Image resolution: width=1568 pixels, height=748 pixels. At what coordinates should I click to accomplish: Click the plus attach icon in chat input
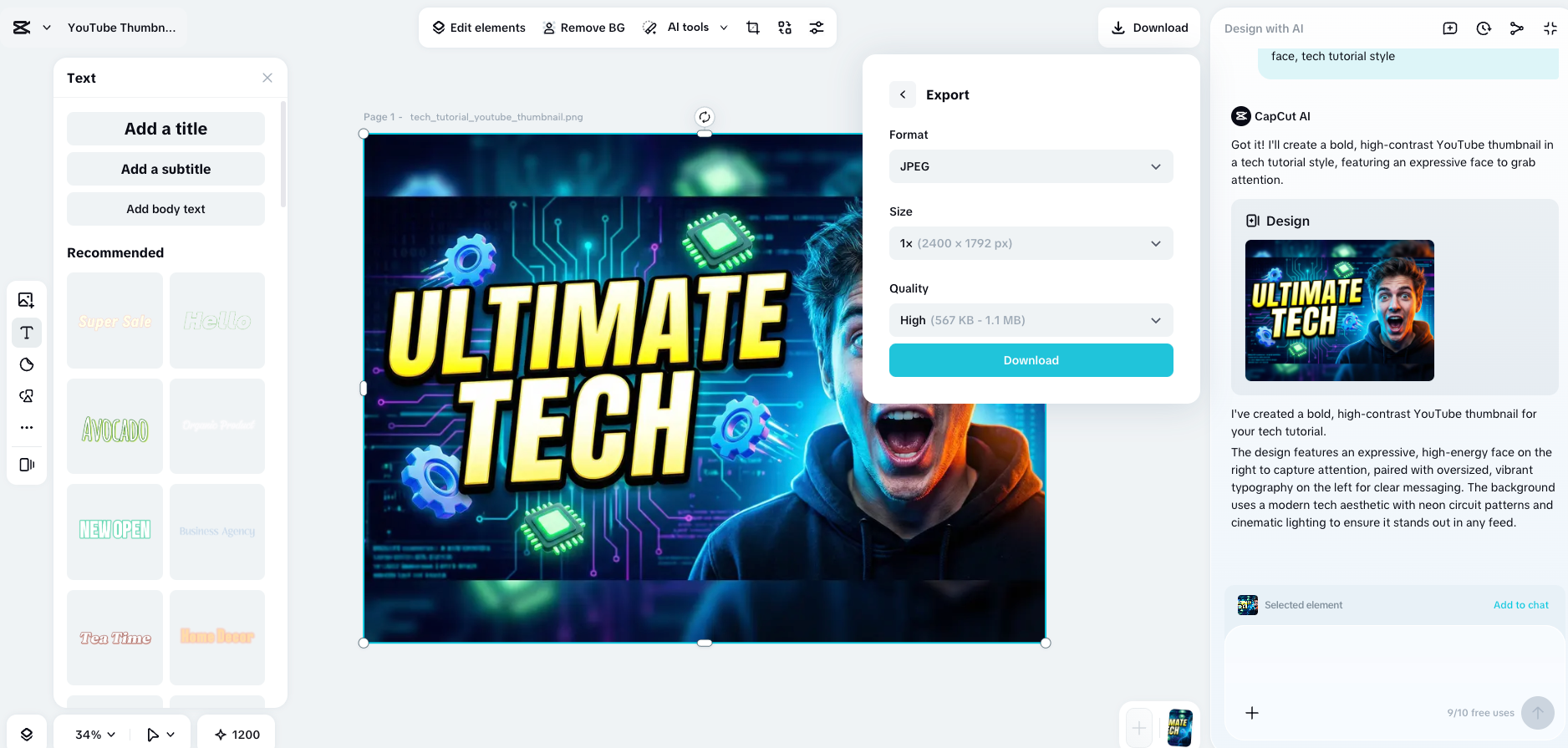tap(1252, 713)
